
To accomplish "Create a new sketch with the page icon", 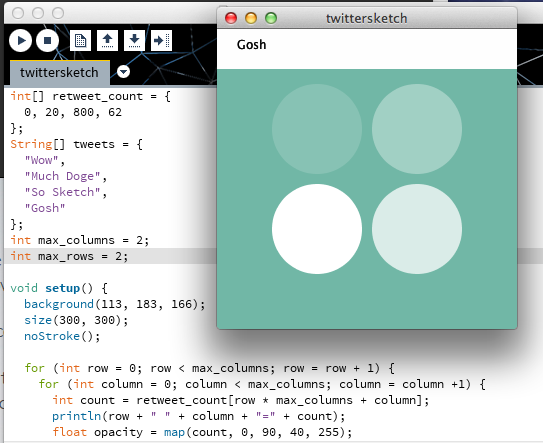I will coord(80,41).
